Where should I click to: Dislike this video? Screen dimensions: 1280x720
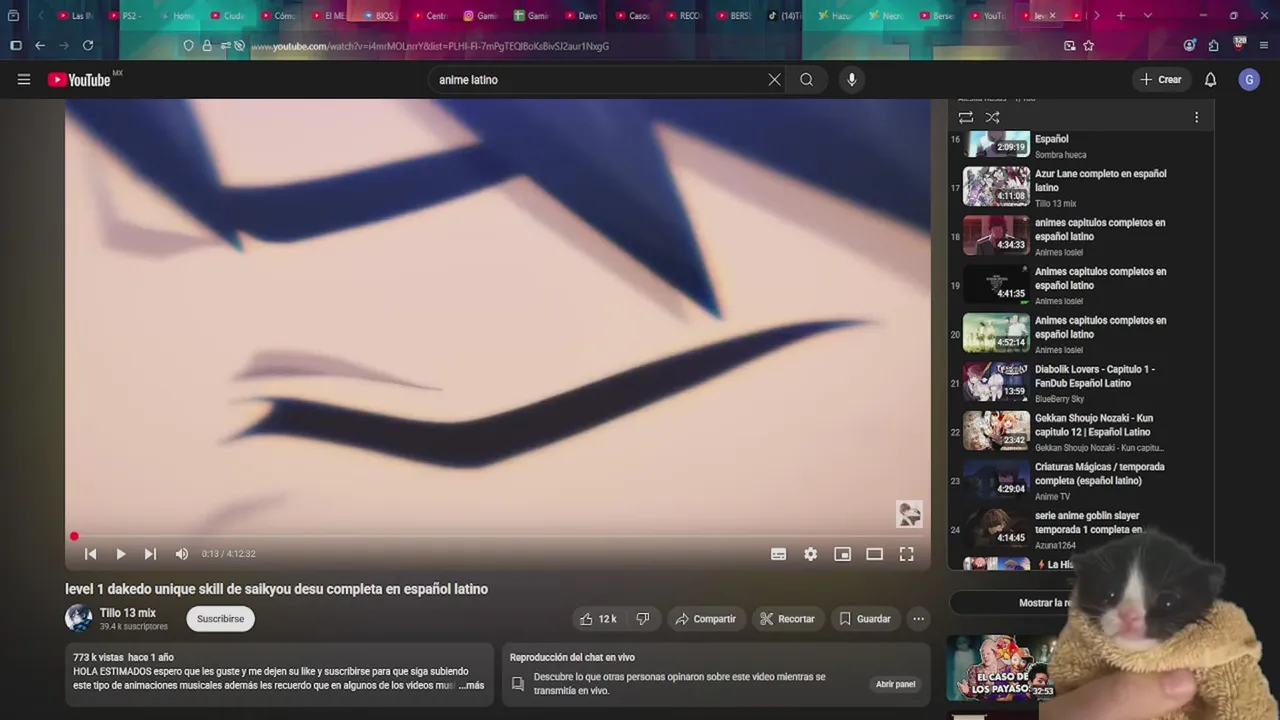coord(643,619)
